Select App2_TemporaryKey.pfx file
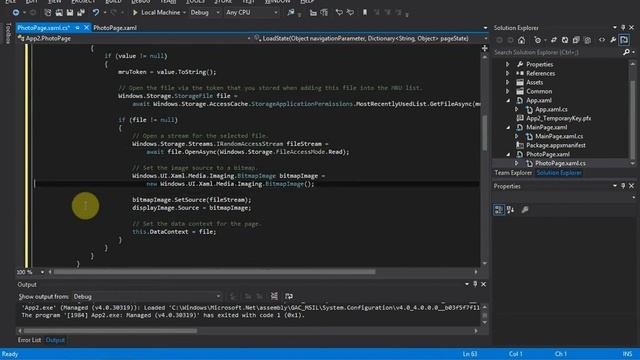This screenshot has width=640, height=360. [x=558, y=118]
